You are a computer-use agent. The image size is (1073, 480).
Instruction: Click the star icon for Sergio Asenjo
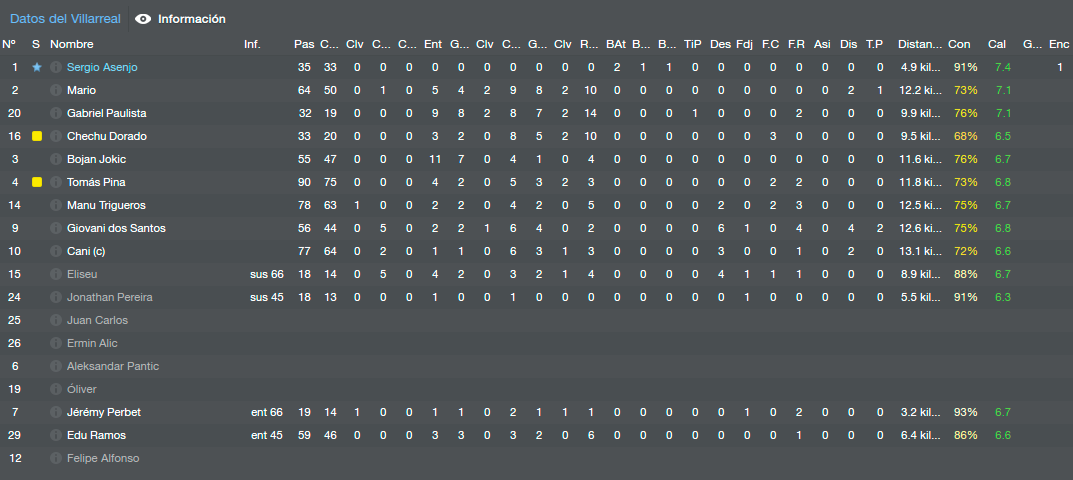tap(37, 67)
